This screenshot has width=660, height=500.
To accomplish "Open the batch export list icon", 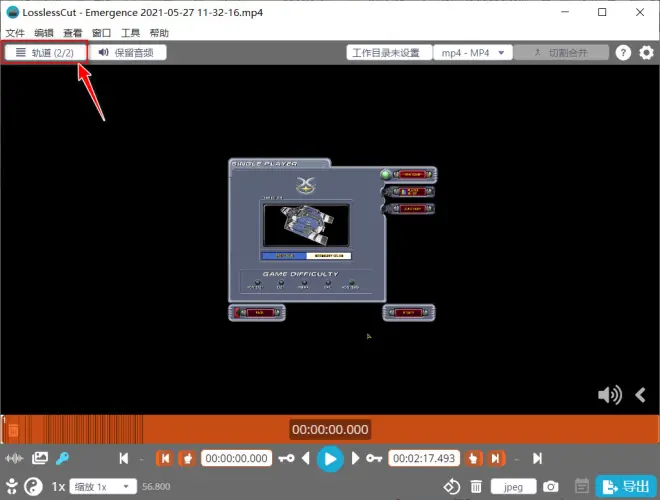I will pyautogui.click(x=582, y=487).
